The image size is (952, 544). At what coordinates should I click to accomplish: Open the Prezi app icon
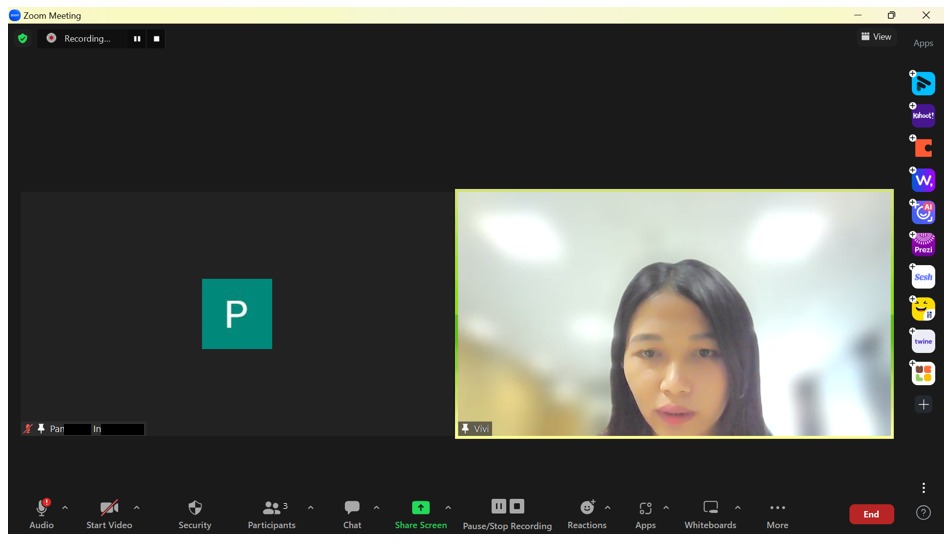coord(923,244)
